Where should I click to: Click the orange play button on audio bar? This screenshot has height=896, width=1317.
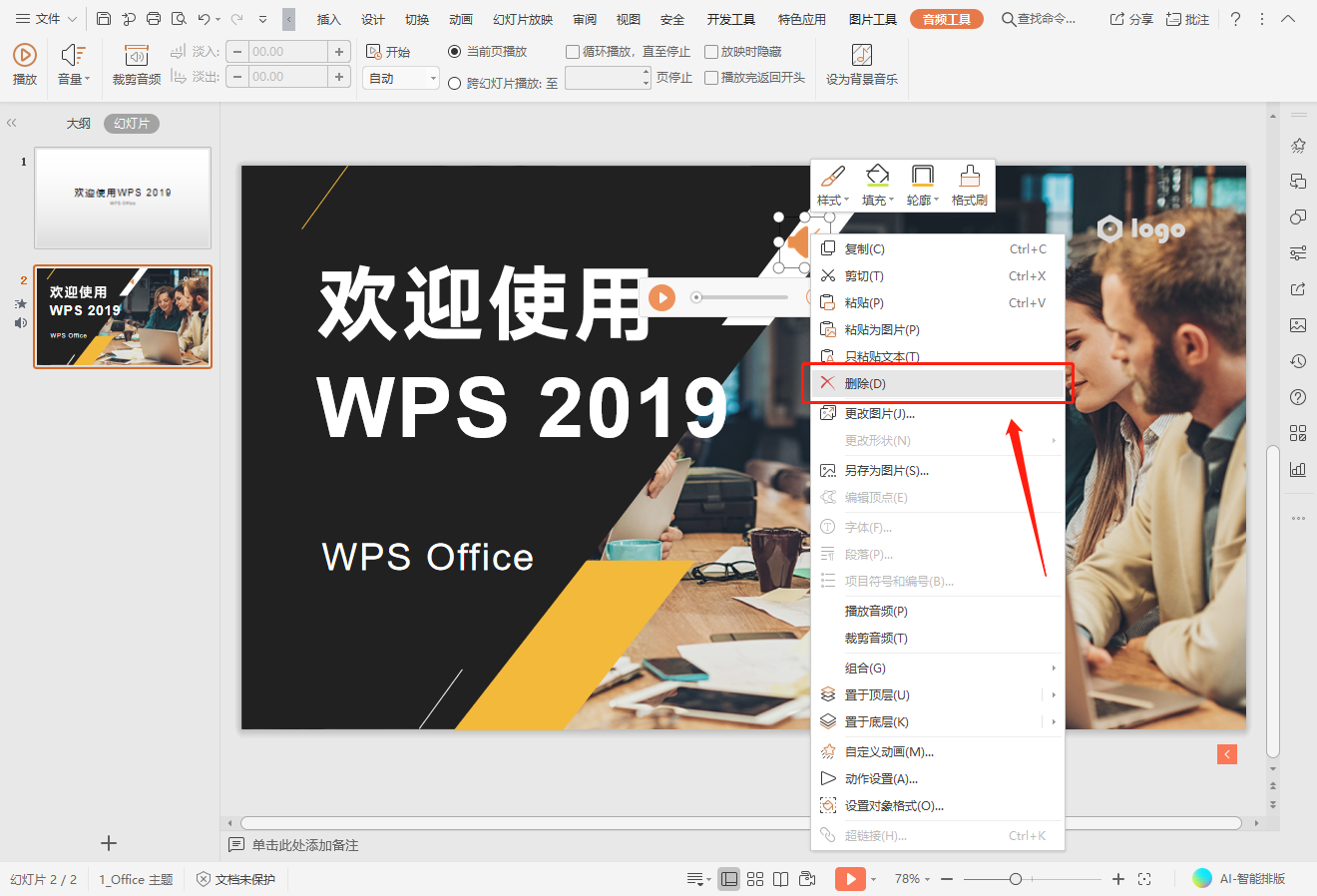[661, 297]
